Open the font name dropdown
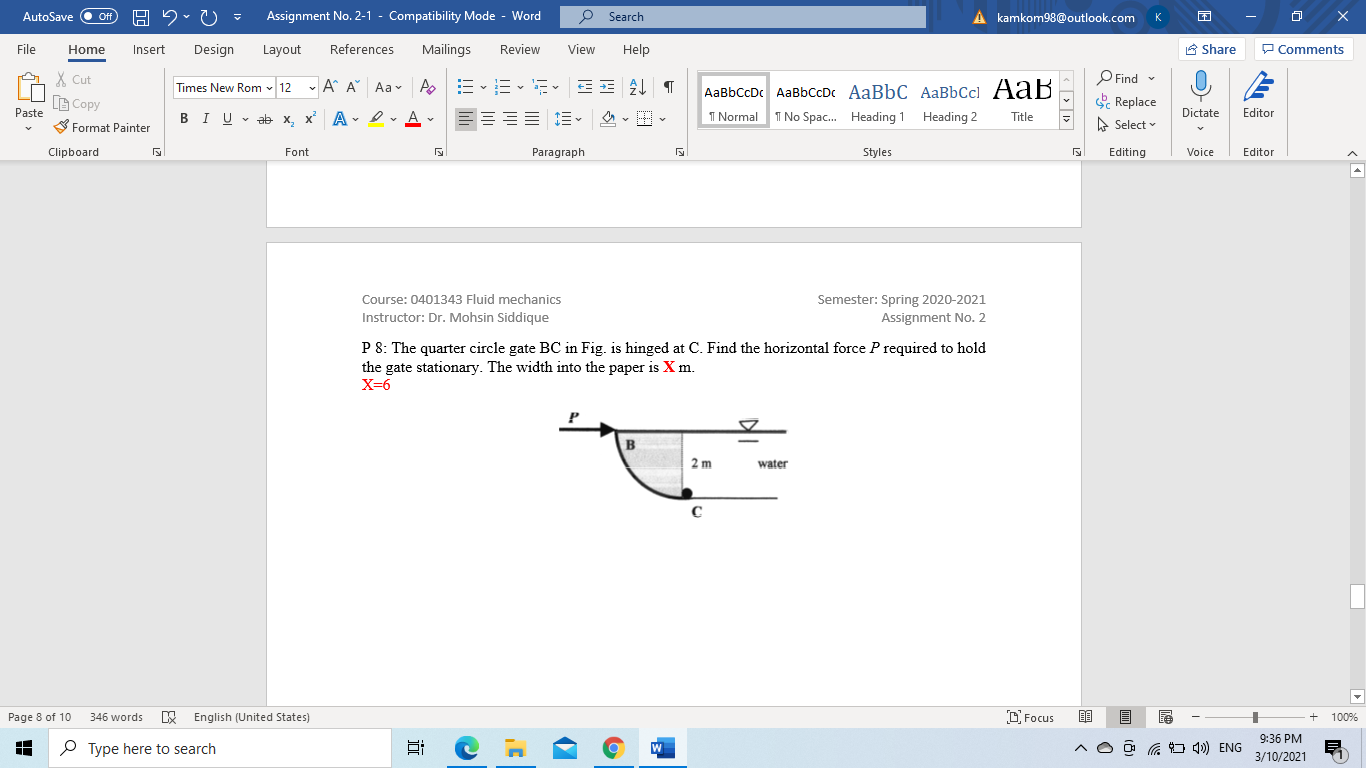 click(270, 87)
